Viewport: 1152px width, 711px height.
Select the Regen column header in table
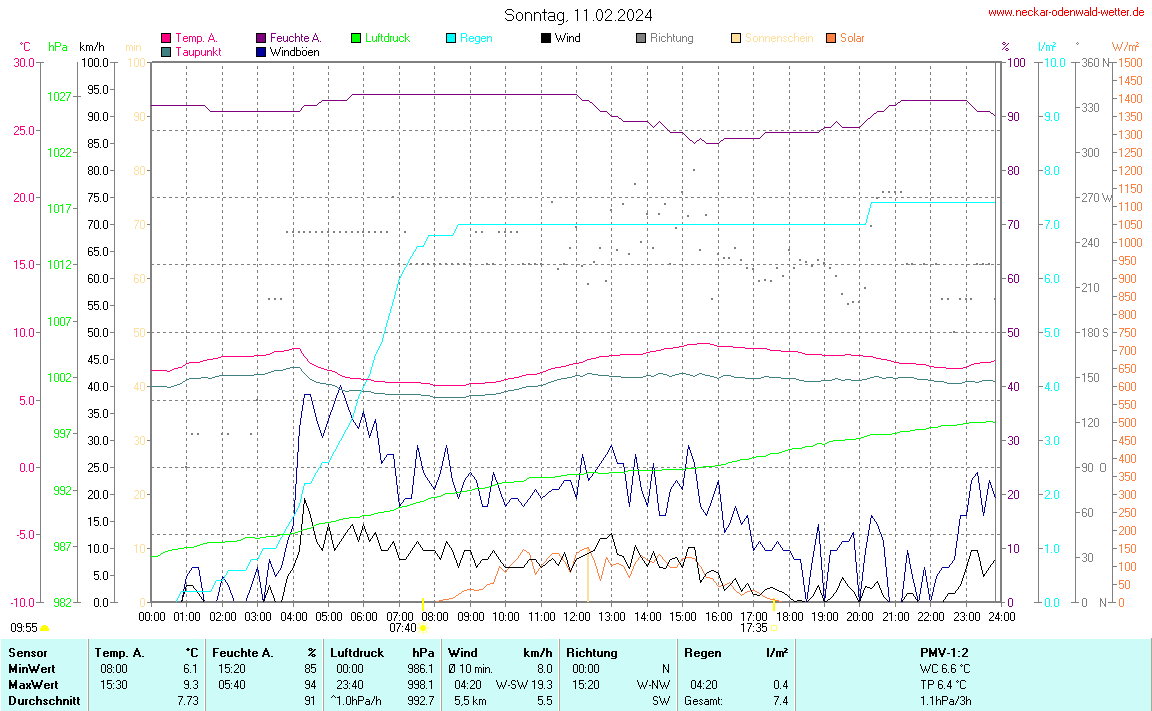tap(703, 653)
